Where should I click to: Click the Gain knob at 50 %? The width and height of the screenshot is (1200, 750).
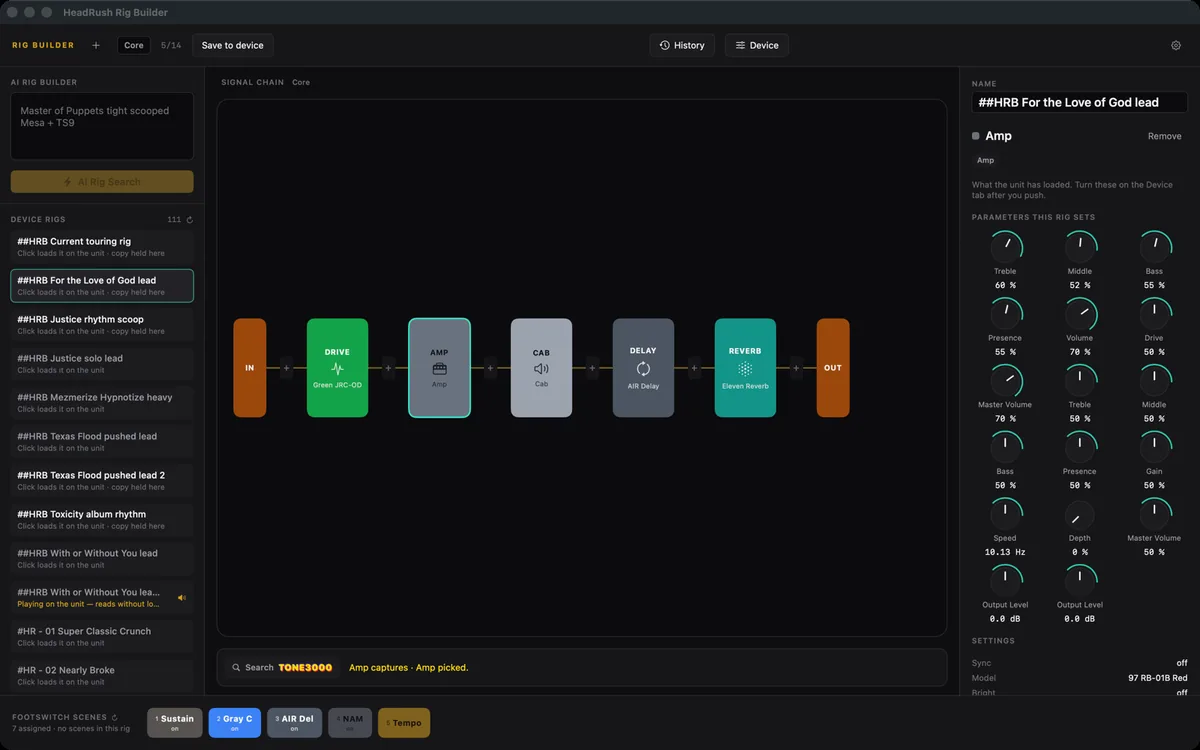click(1154, 446)
